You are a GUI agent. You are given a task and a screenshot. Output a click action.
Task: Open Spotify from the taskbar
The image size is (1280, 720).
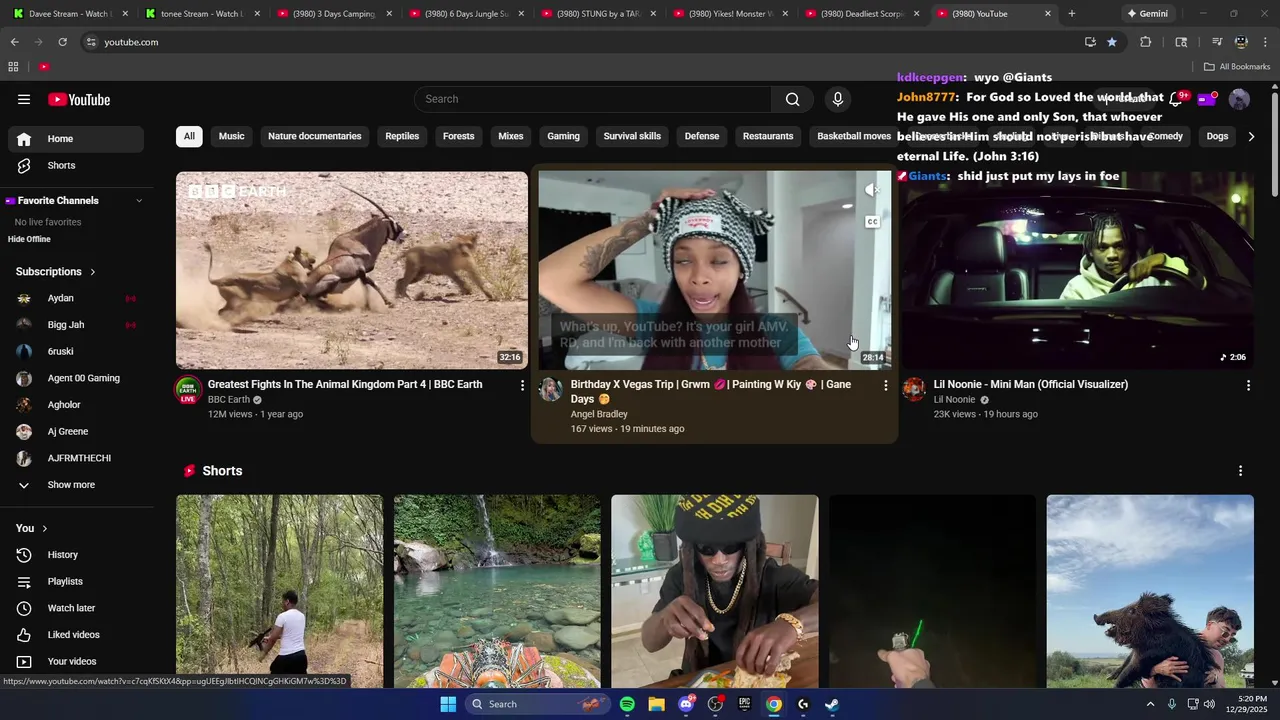coord(627,704)
